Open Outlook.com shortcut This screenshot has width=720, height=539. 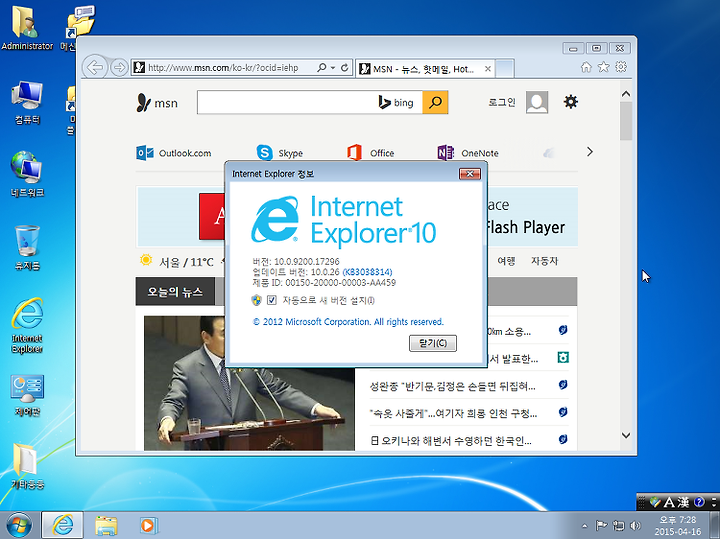(x=174, y=153)
